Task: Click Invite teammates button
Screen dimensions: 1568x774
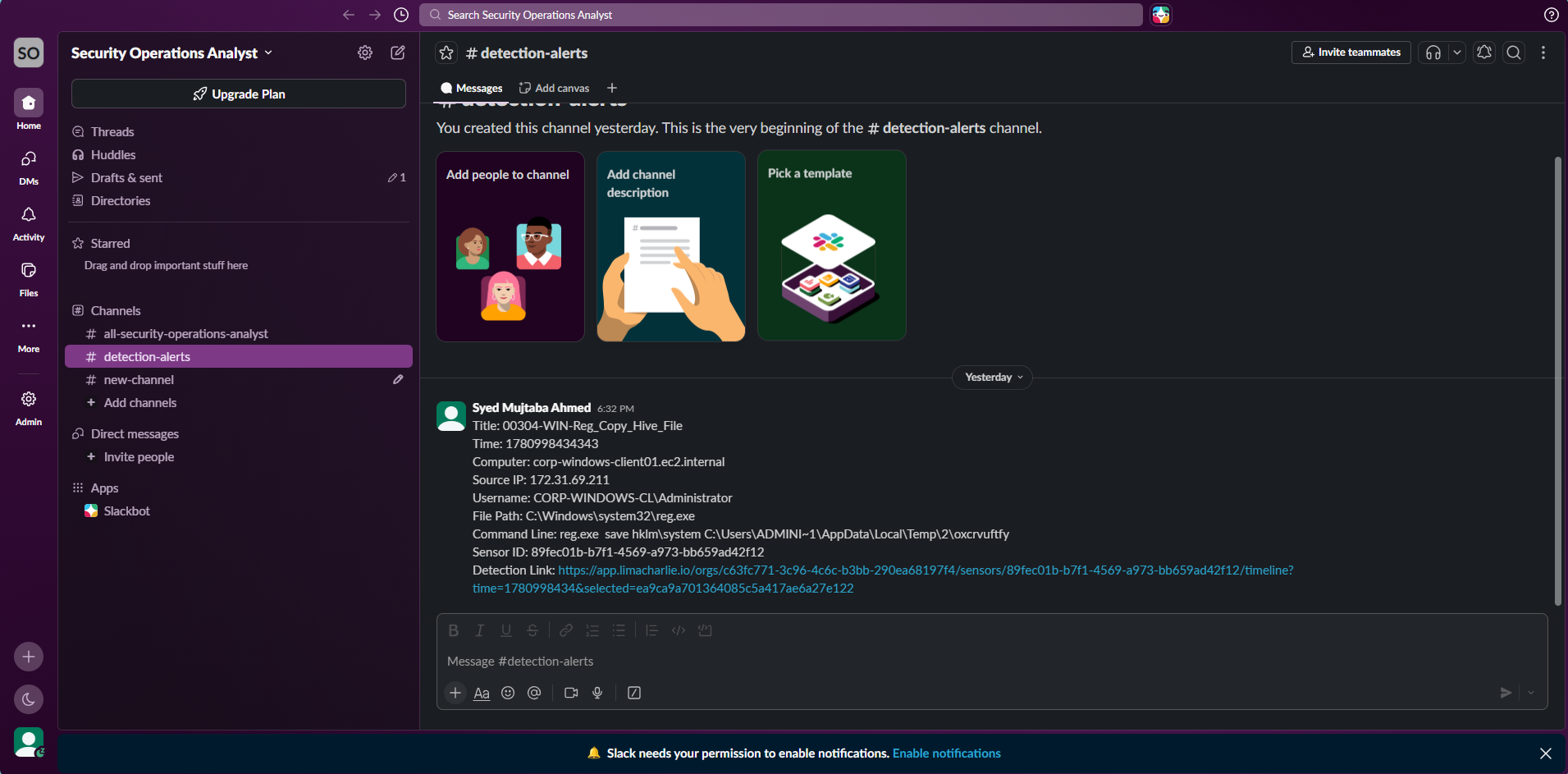Action: click(1351, 53)
